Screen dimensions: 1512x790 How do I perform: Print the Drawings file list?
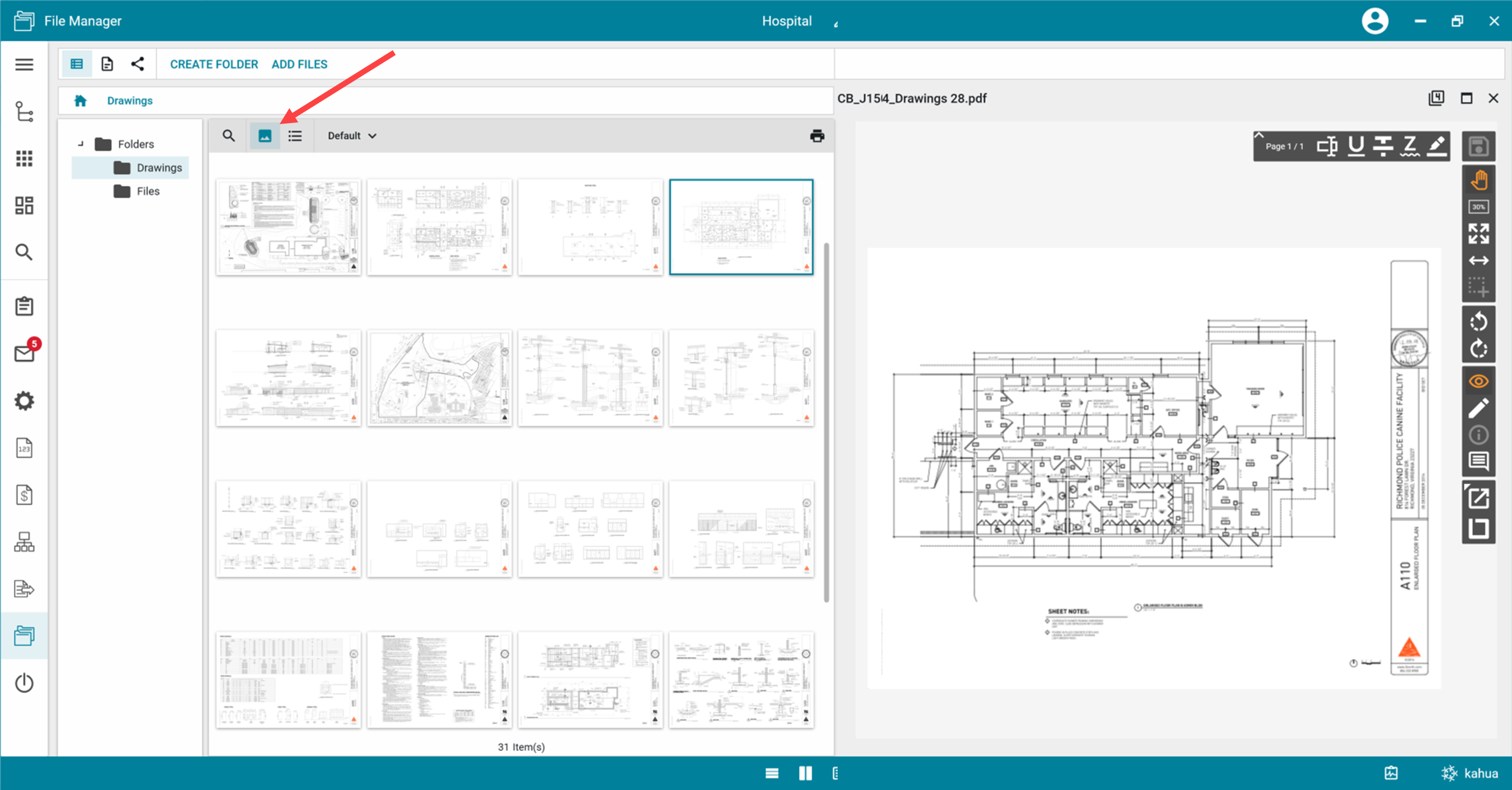coord(816,136)
